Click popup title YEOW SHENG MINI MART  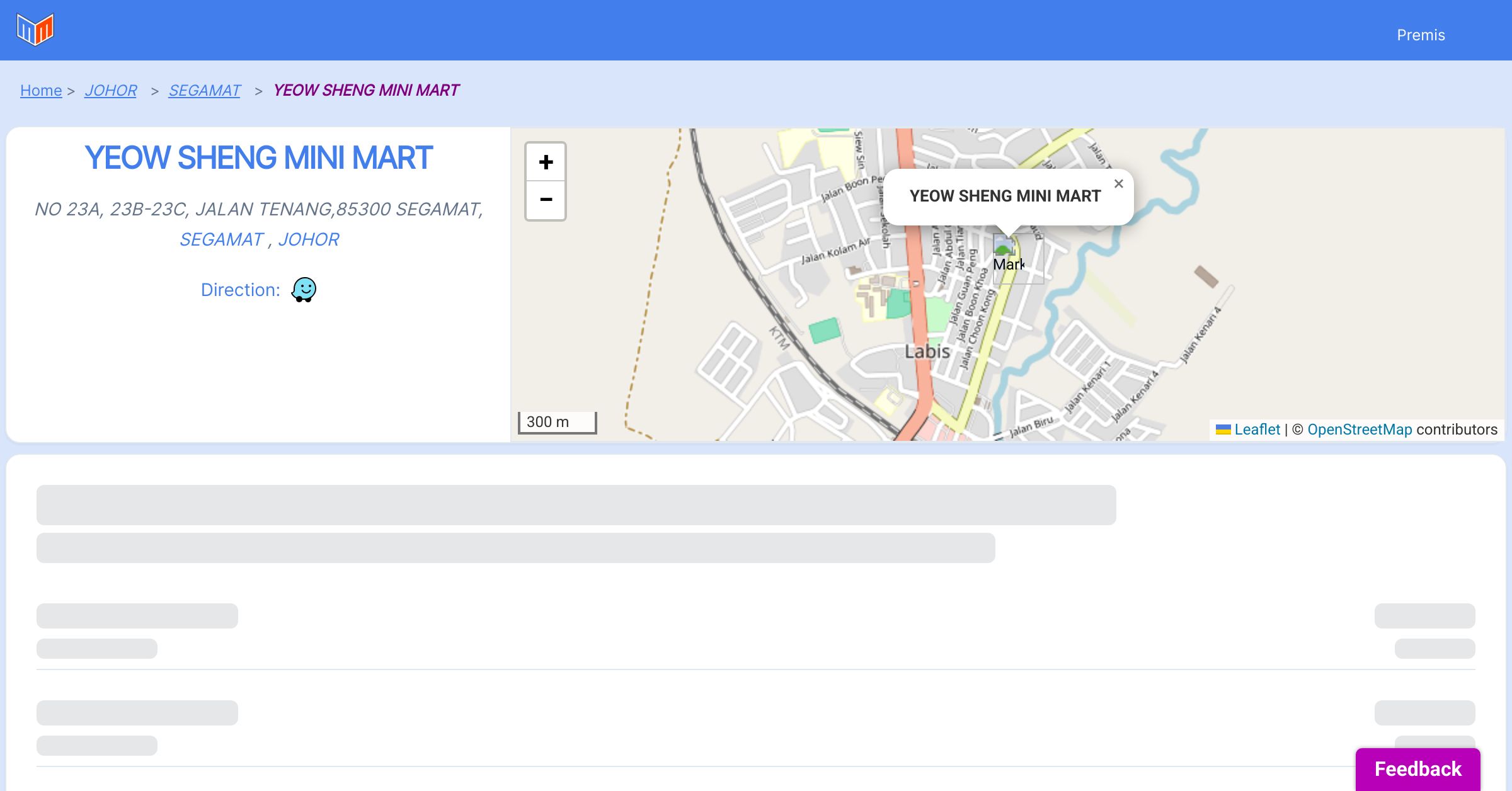pos(1005,196)
